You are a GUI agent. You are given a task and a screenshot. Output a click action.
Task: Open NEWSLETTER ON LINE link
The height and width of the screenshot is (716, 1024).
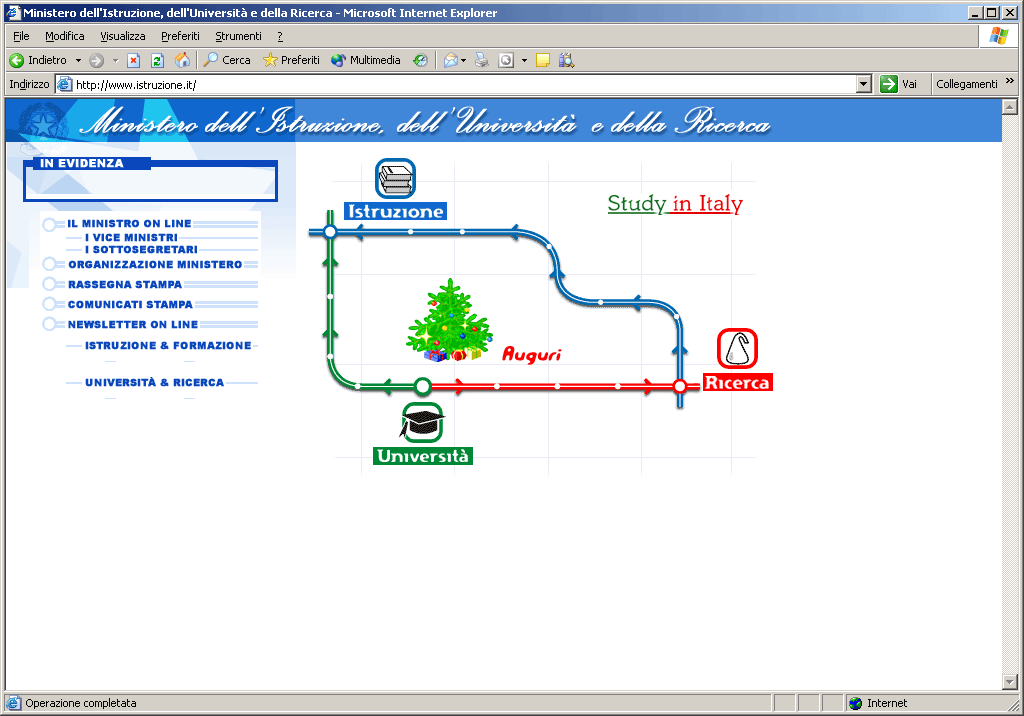[x=133, y=324]
